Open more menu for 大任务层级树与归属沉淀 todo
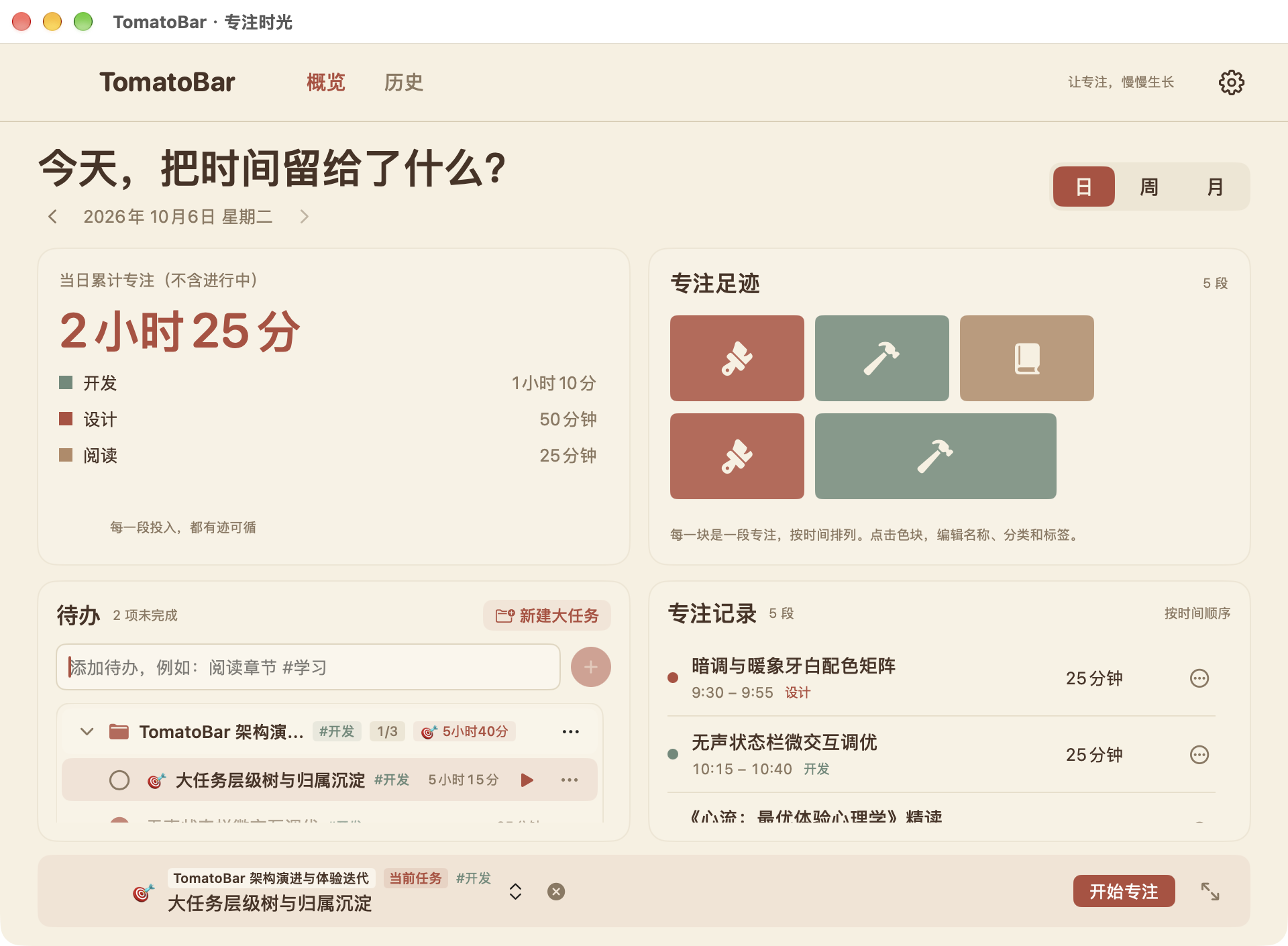 pyautogui.click(x=570, y=780)
